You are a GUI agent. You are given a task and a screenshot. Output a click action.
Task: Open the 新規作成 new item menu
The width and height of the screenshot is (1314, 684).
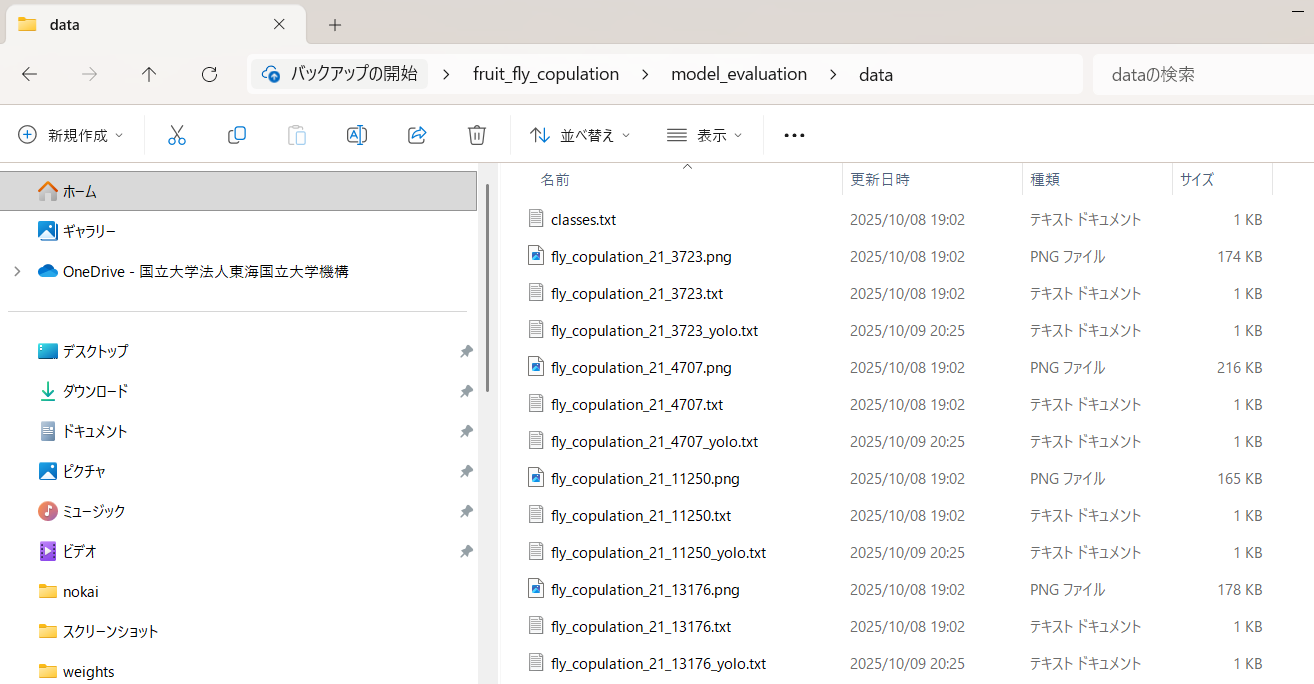coord(71,135)
